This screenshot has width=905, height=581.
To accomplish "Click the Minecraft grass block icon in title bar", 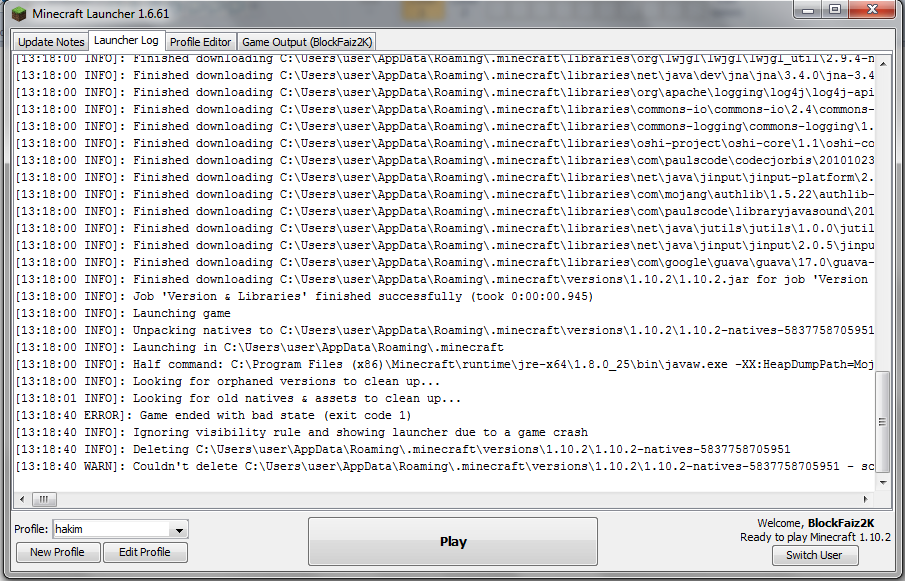I will 19,13.
